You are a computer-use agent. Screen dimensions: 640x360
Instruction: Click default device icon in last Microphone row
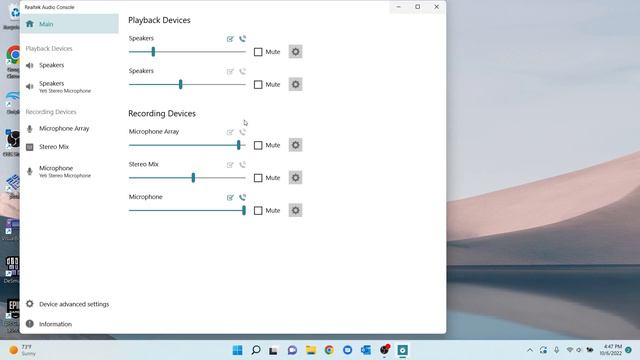tap(230, 198)
